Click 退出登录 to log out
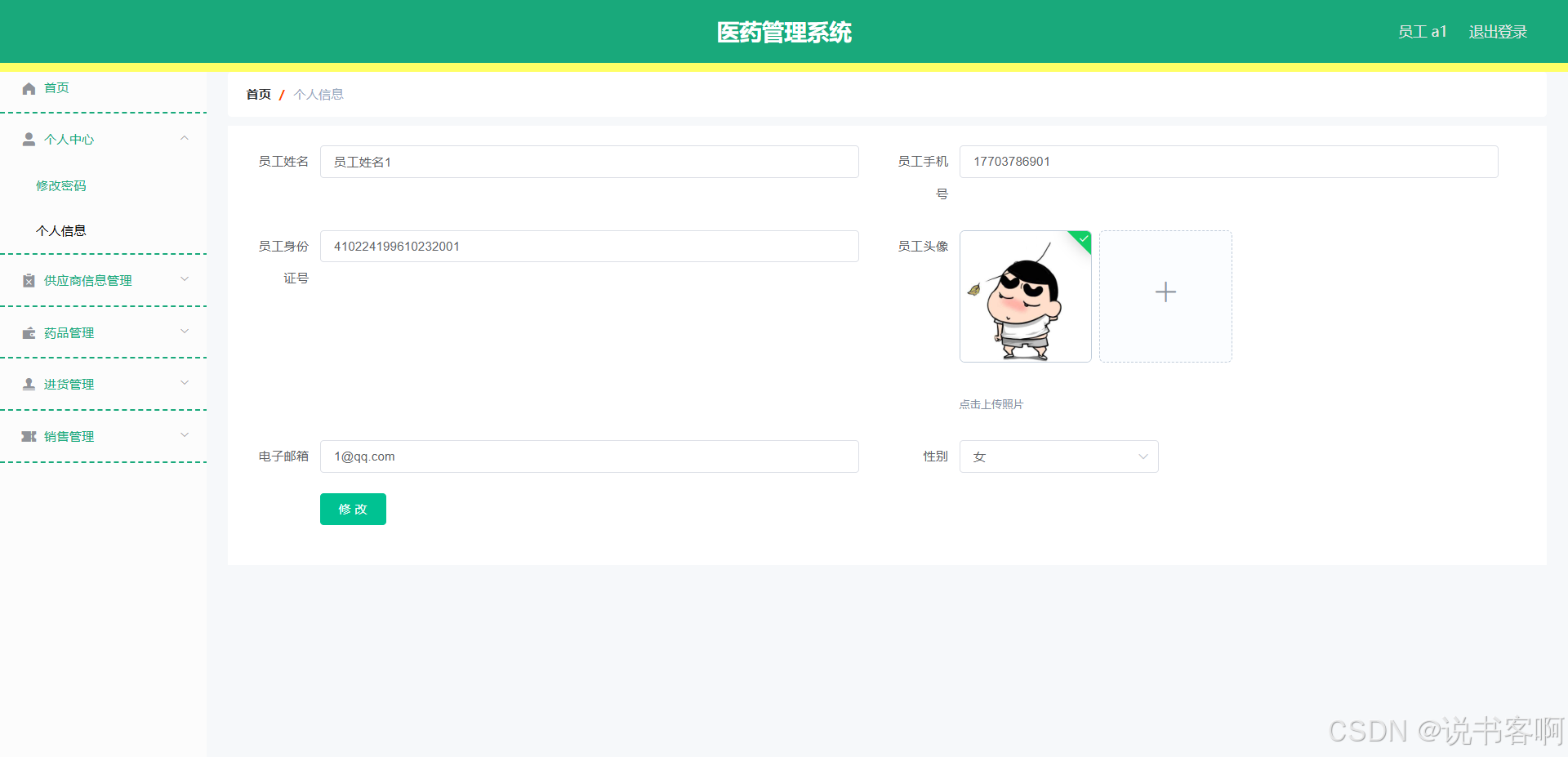 [x=1497, y=31]
